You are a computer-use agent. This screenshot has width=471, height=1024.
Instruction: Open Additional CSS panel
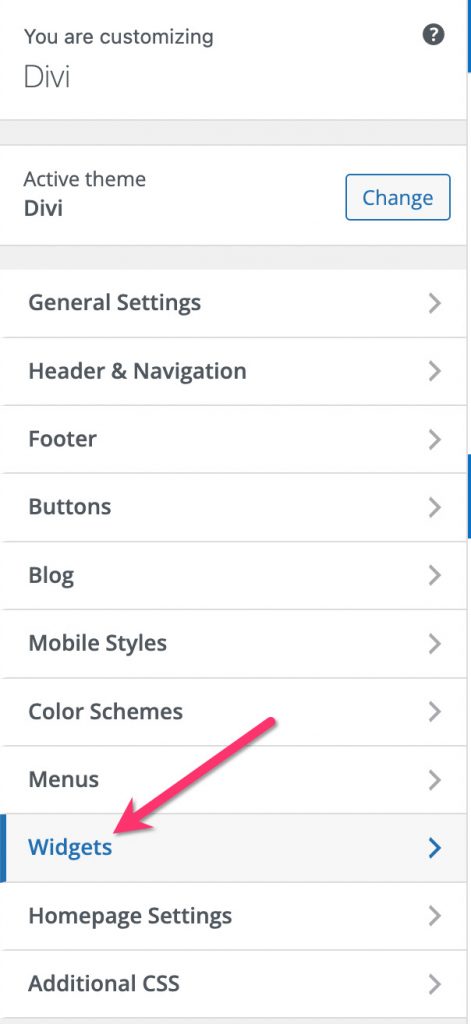tap(235, 984)
